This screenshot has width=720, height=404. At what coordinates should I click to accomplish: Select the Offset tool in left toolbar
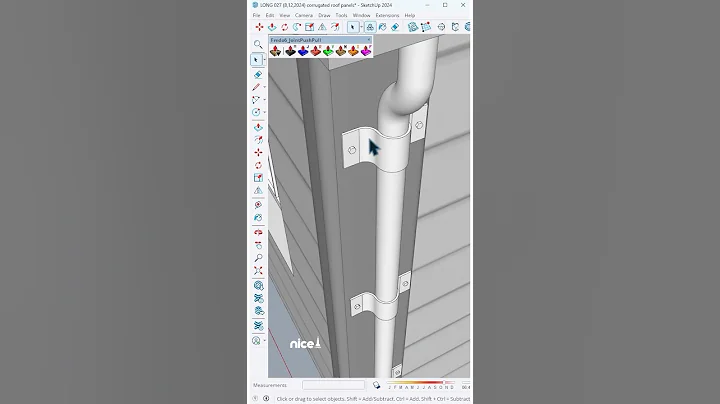tap(258, 140)
